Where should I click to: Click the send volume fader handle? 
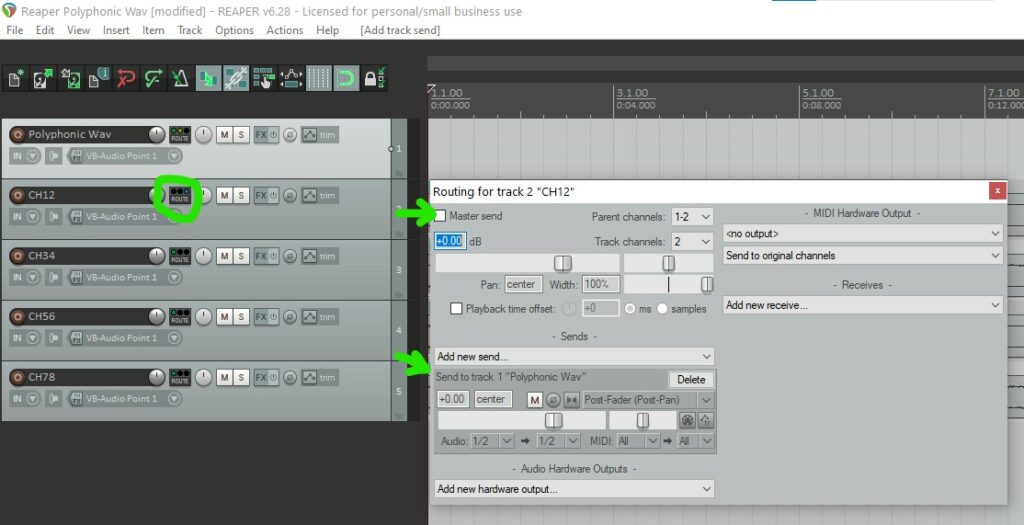coord(554,421)
